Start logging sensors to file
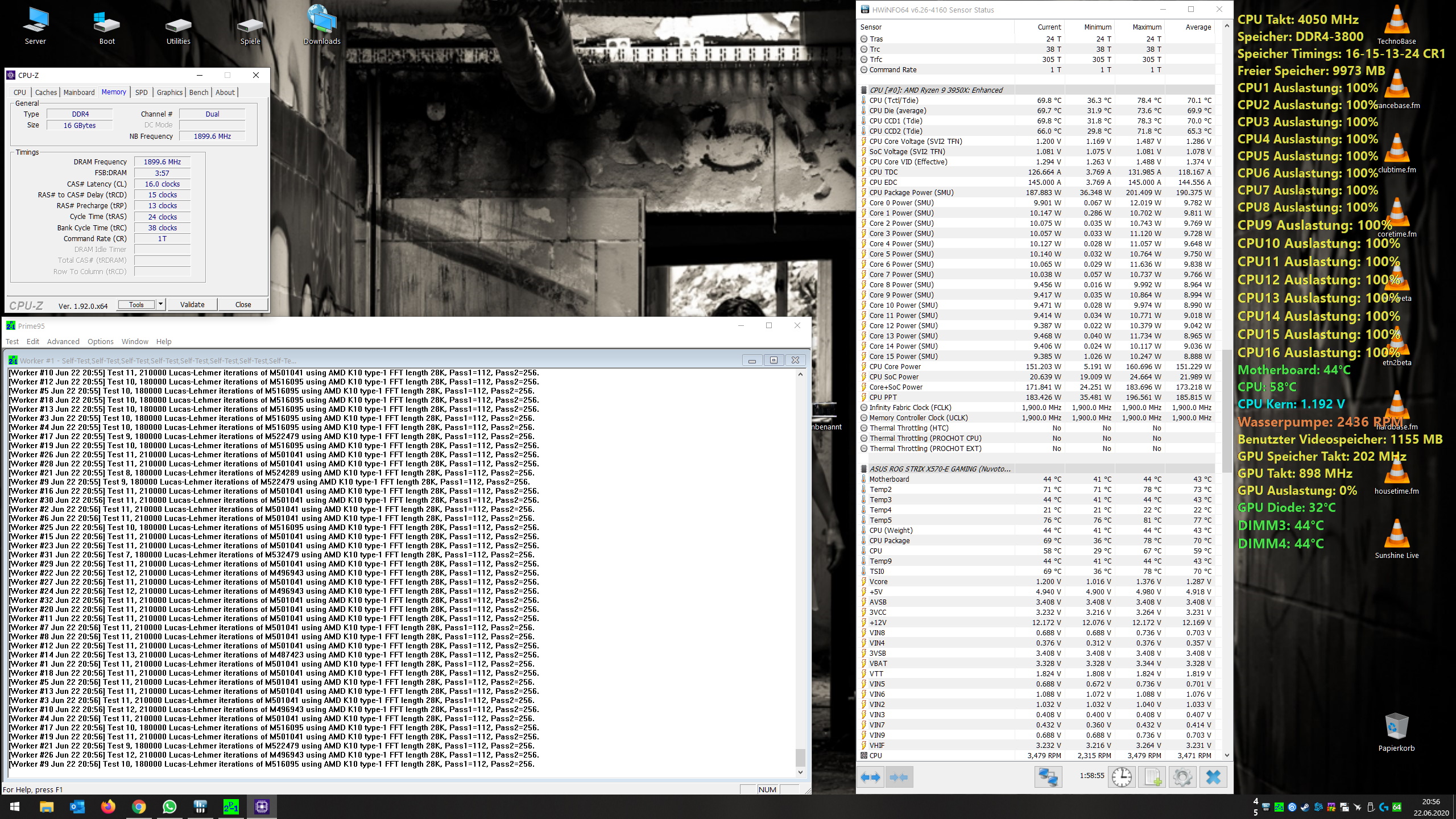 (1152, 777)
